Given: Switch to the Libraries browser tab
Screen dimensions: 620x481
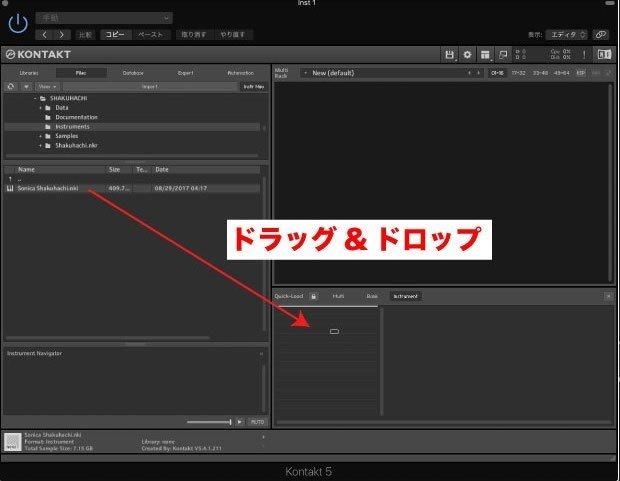Looking at the screenshot, I should 29,73.
